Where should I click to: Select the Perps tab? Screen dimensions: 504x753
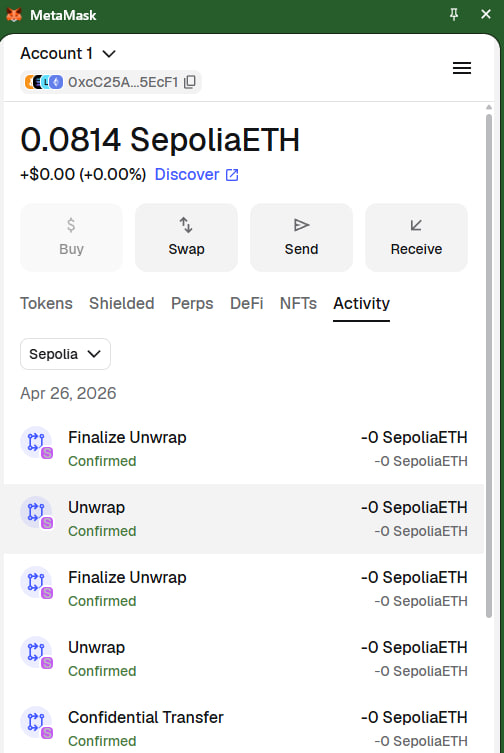pos(192,304)
